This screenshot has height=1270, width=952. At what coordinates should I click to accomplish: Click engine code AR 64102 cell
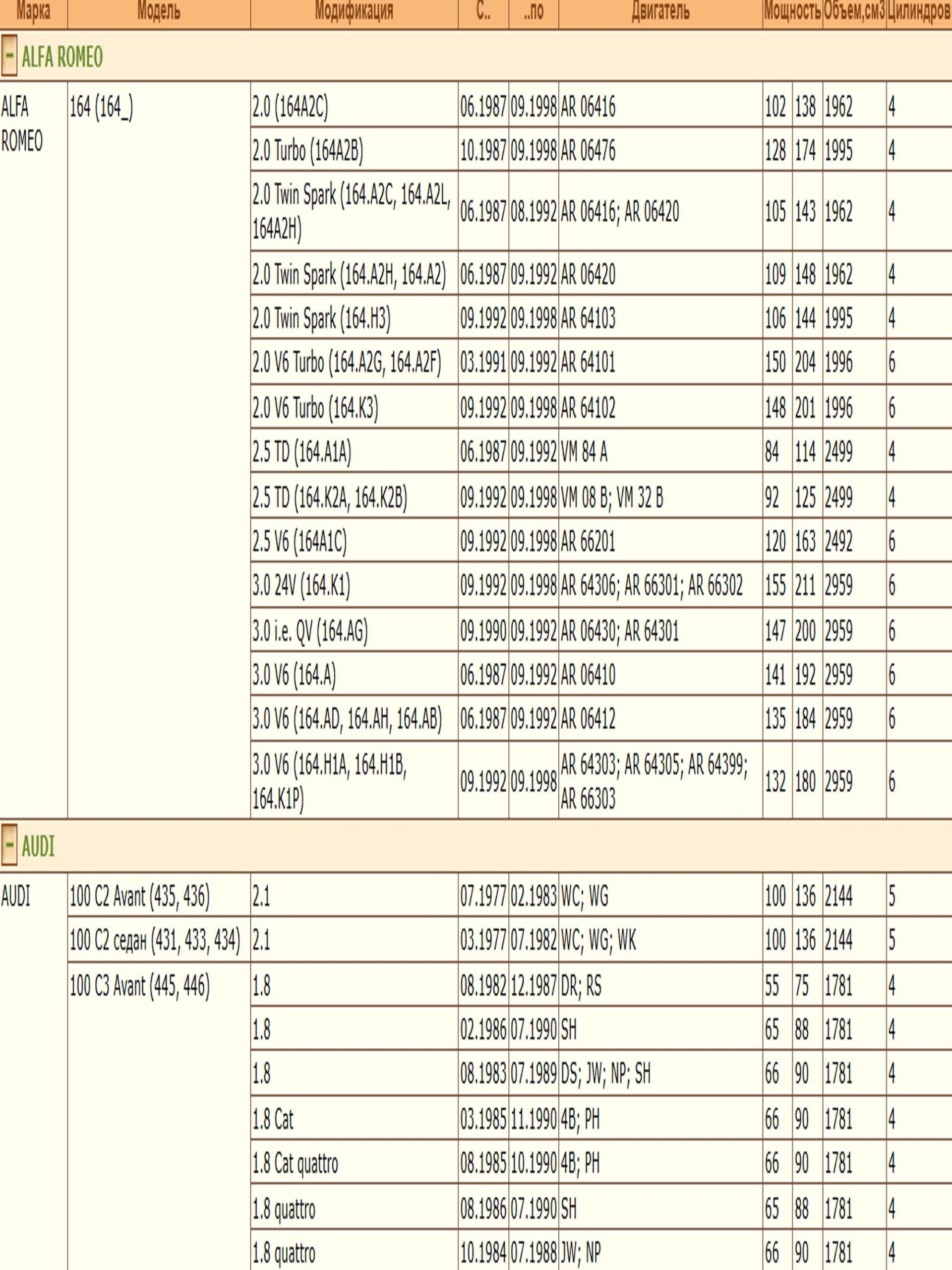click(x=588, y=408)
